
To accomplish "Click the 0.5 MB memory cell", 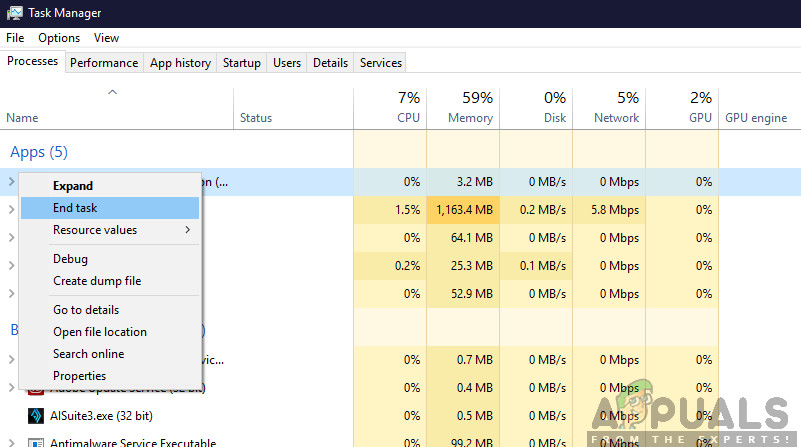I will 463,416.
